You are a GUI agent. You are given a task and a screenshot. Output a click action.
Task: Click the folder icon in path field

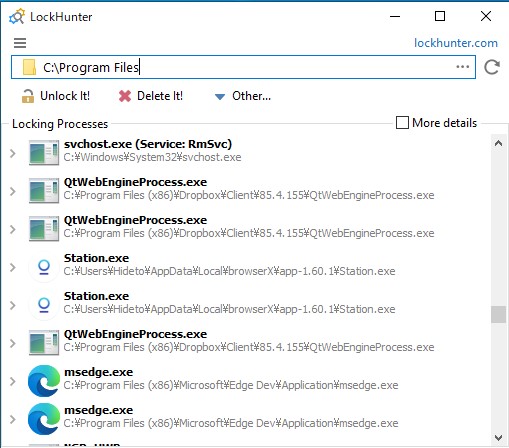(x=29, y=67)
